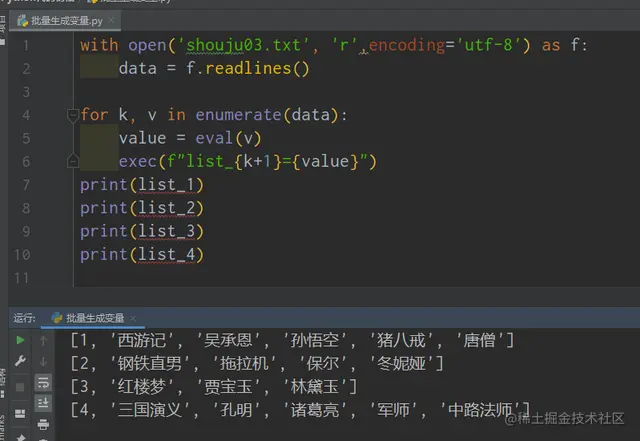Click the 'for' keyword on line 4
Screen dimensions: 640x441
94,115
